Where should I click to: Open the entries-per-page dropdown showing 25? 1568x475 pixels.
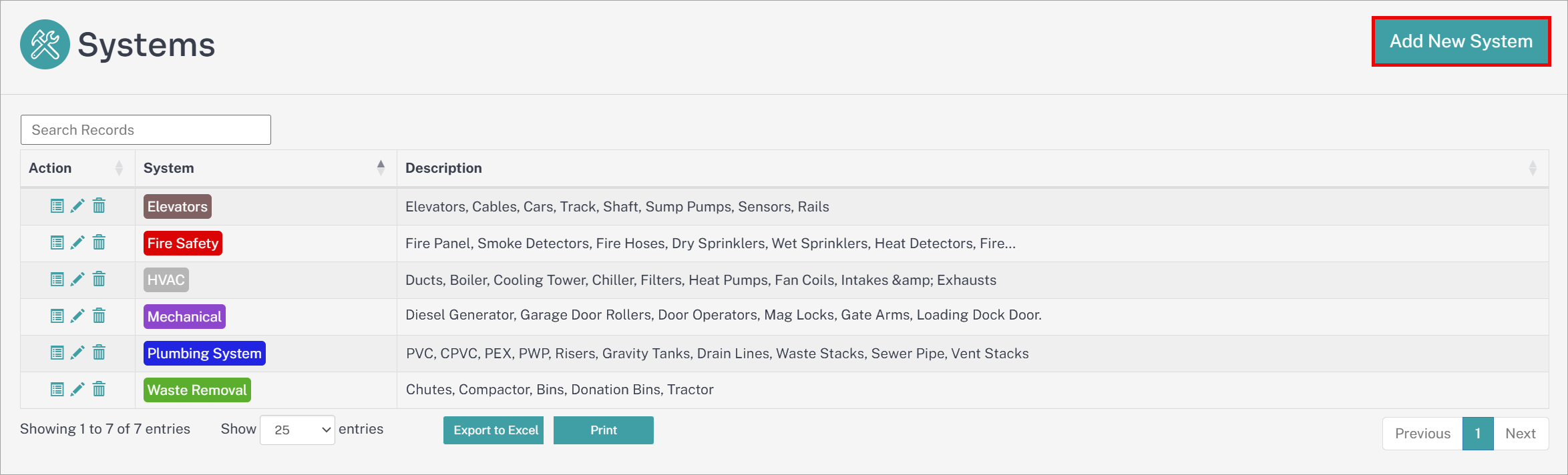(297, 430)
